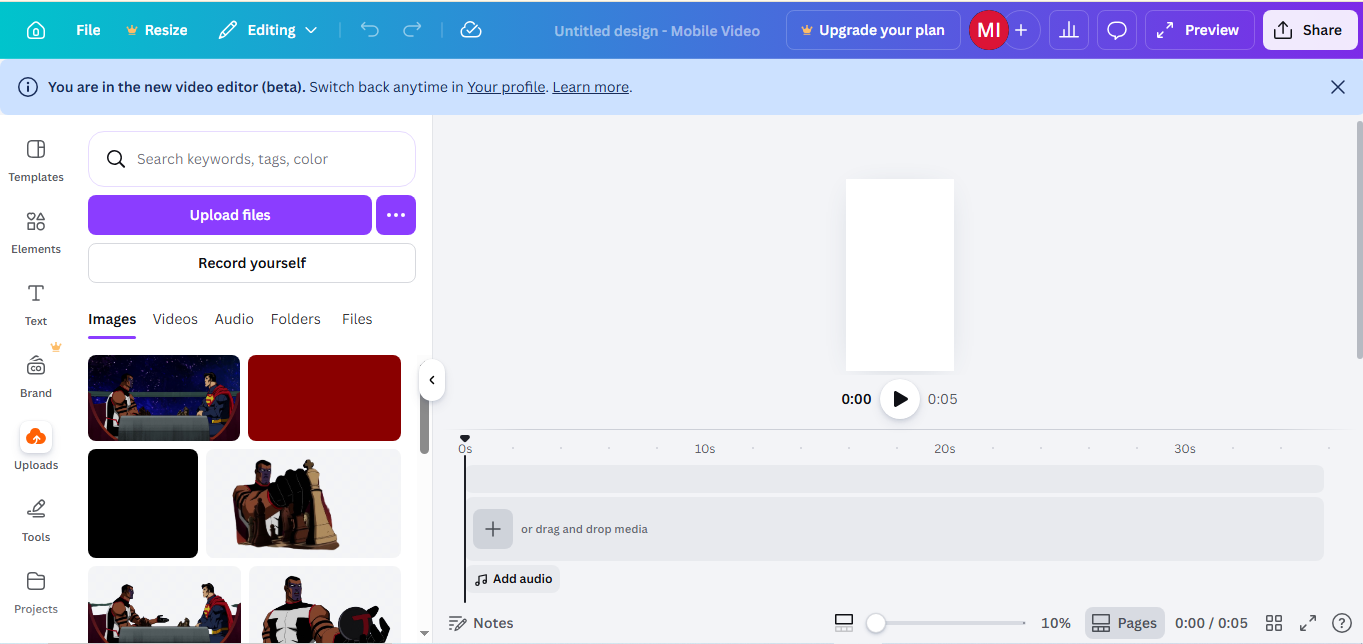
Task: Open the File menu
Action: (x=88, y=30)
